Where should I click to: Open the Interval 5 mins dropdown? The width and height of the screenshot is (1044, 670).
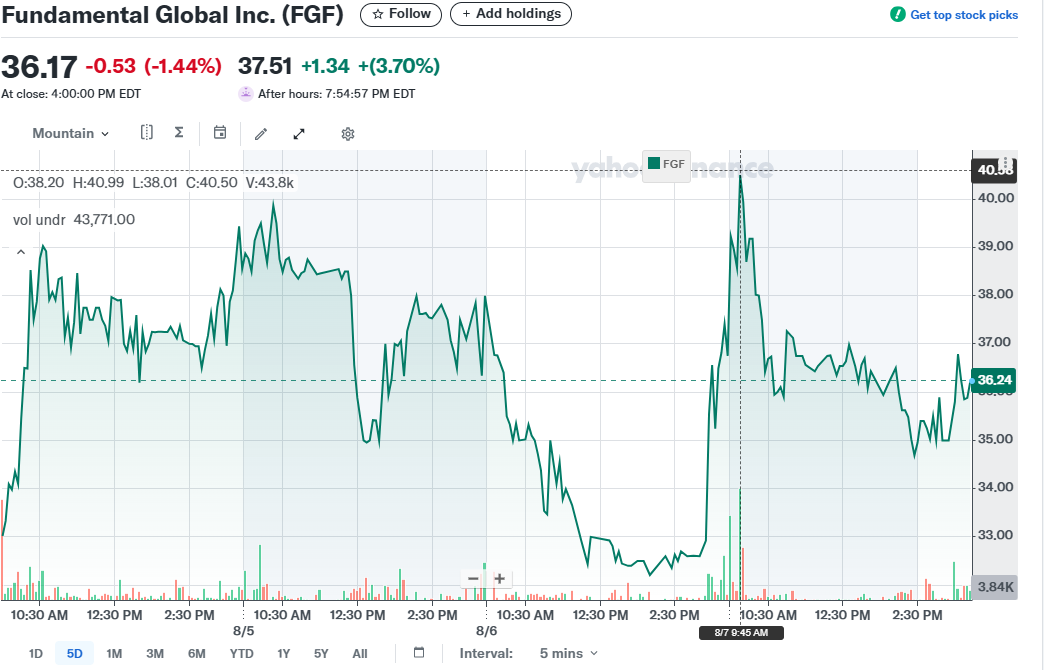click(569, 653)
